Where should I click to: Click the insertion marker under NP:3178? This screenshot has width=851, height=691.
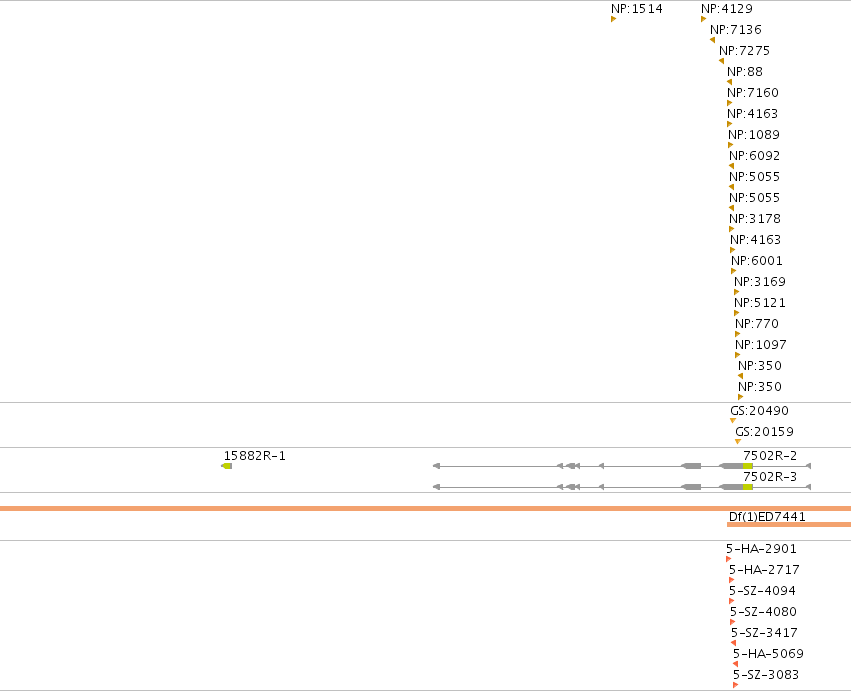[732, 229]
